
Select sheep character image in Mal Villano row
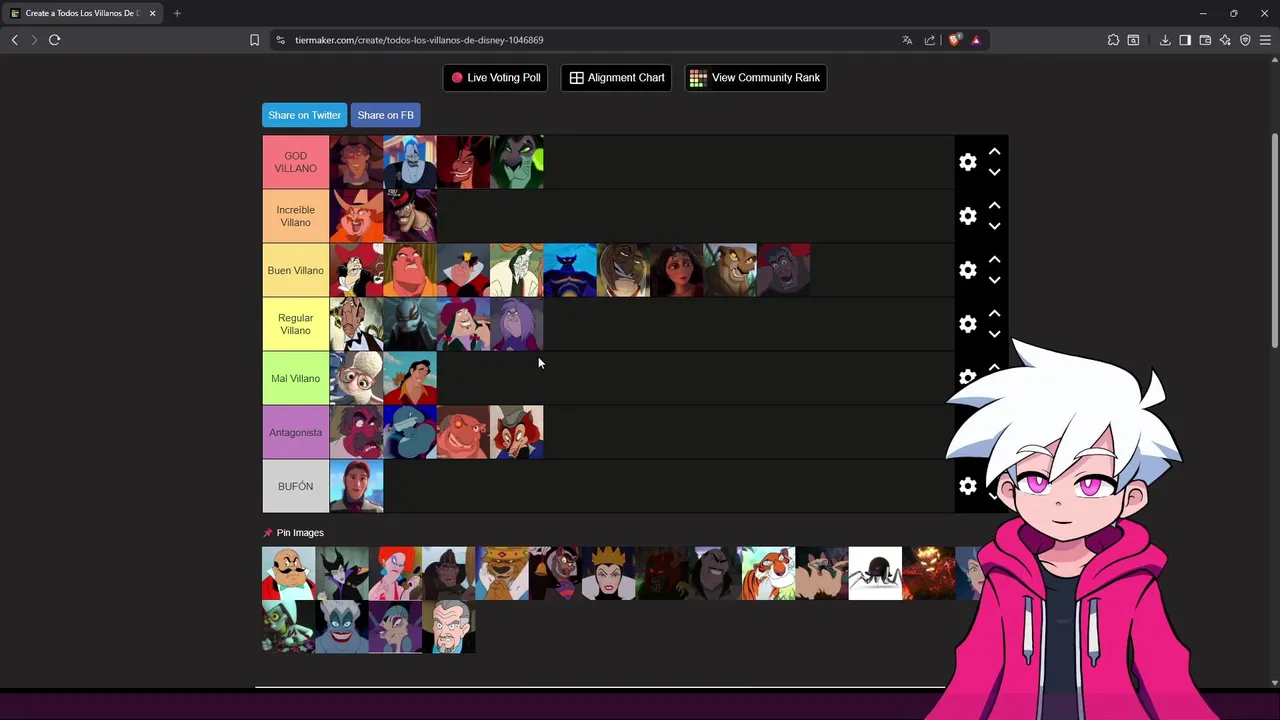click(x=356, y=378)
